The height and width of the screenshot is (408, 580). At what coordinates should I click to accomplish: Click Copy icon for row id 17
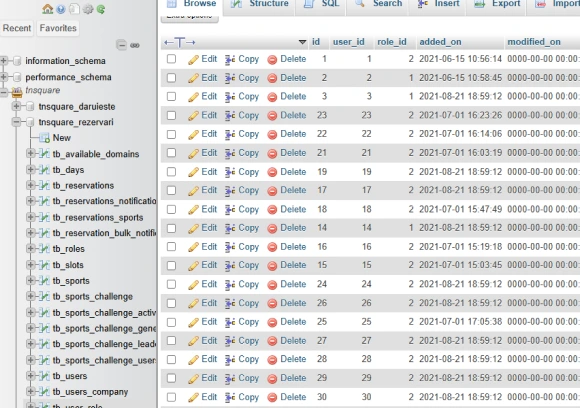tap(230, 190)
